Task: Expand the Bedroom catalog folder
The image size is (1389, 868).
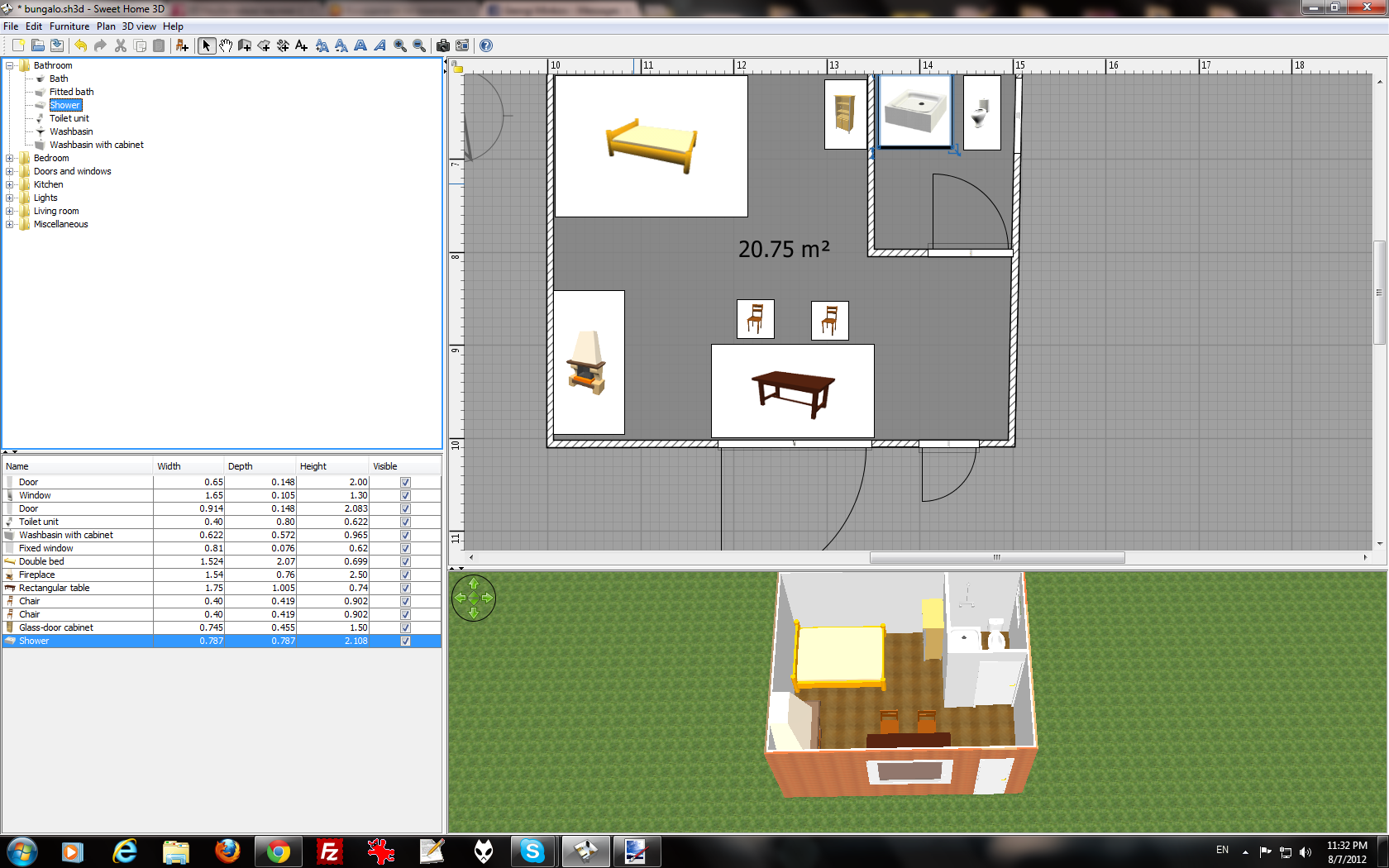Action: [x=10, y=158]
